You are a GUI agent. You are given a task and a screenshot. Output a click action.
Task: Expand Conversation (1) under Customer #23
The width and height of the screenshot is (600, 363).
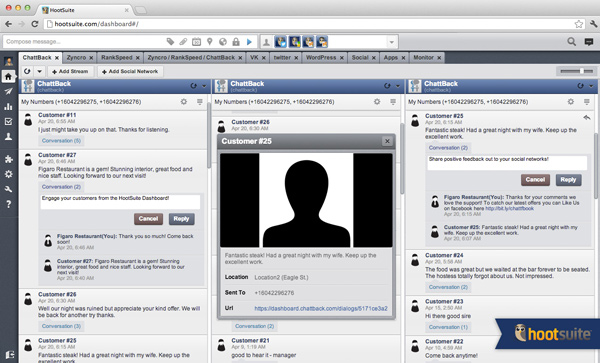448,327
